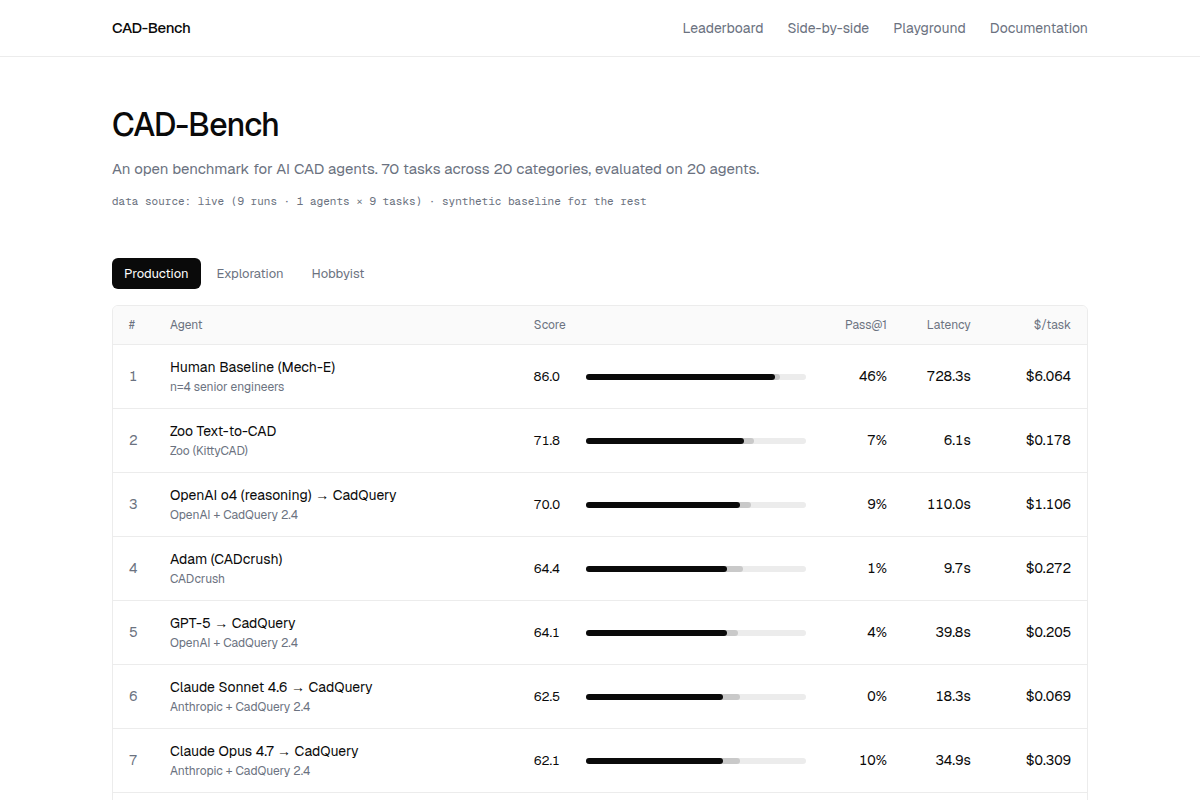Click the score bar for Claude Opus 4.7
1200x800 pixels.
tap(696, 761)
